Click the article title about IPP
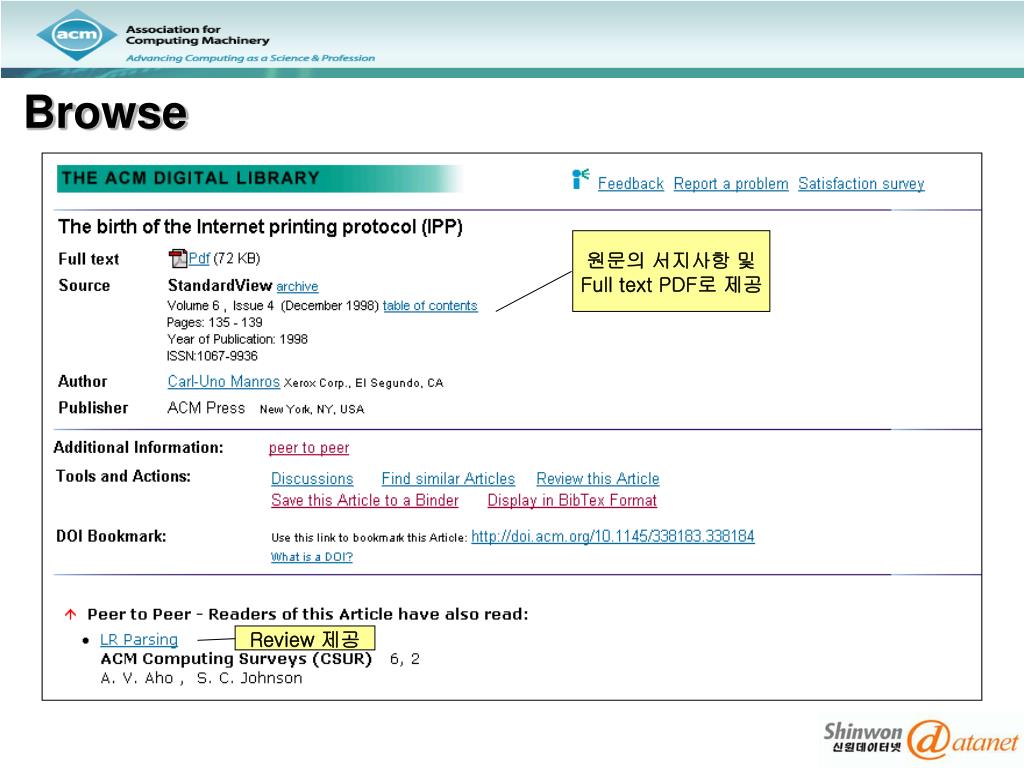The width and height of the screenshot is (1024, 768). 260,227
